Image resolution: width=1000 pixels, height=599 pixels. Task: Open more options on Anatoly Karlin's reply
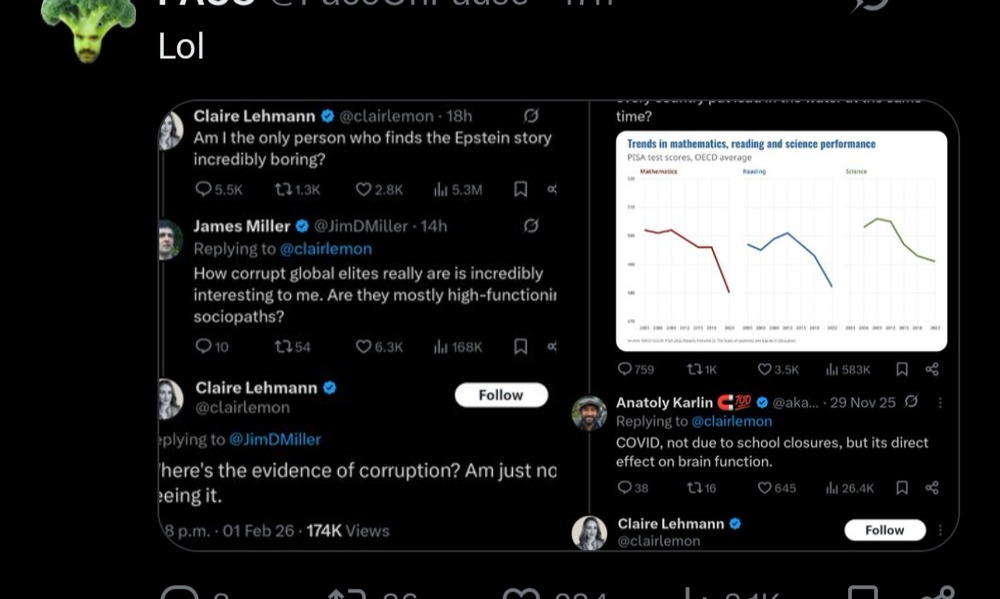point(939,402)
